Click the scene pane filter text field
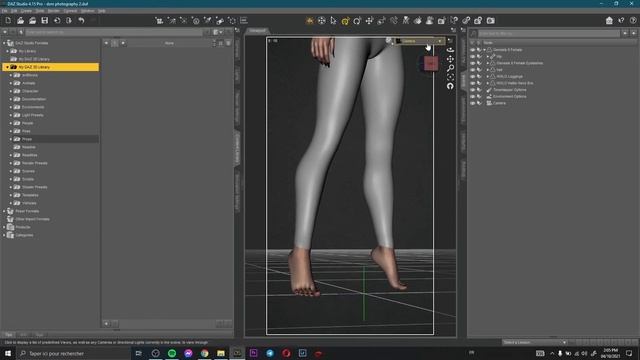Viewport: 640px width, 360px height. 549,33
